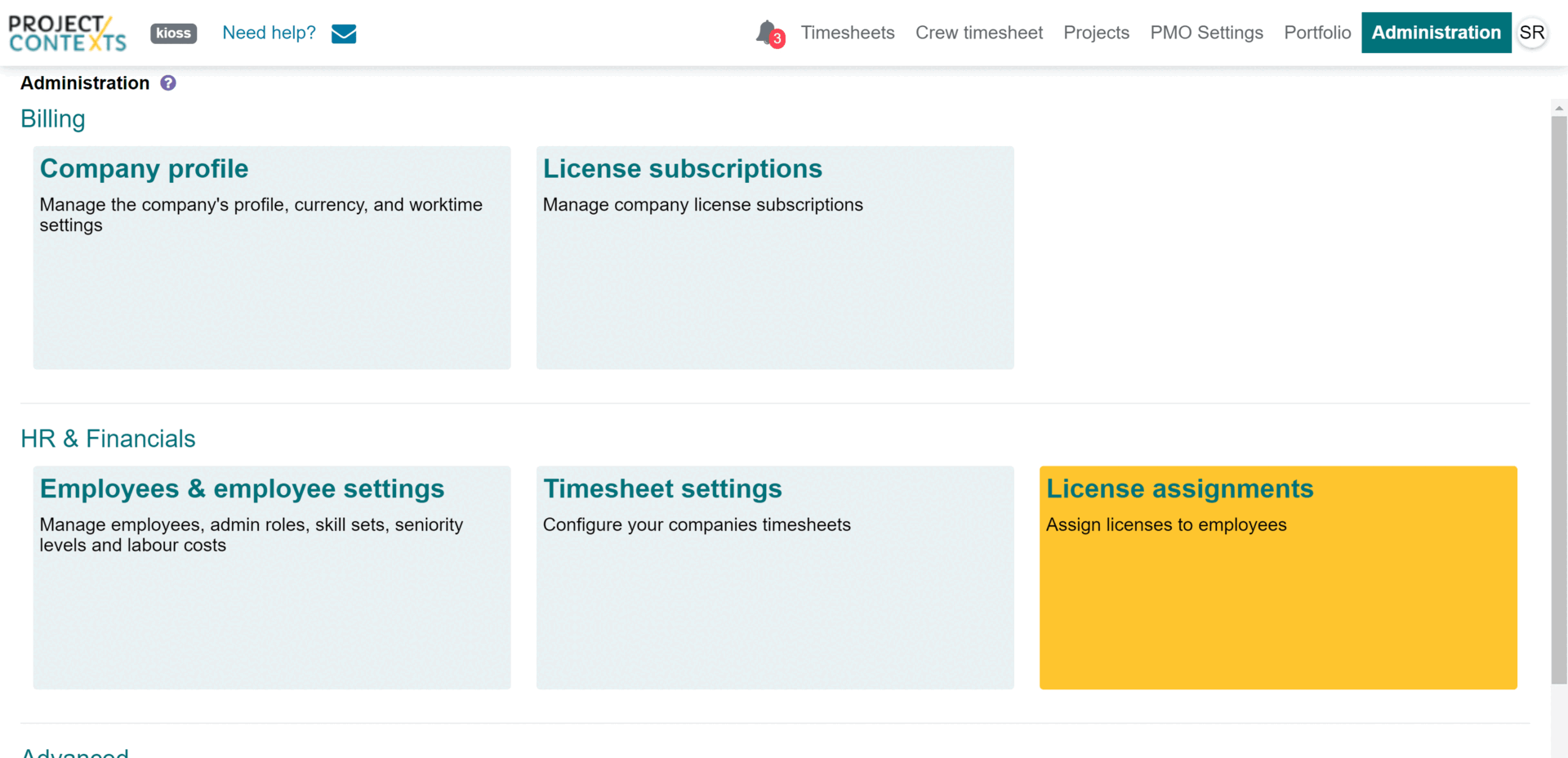Open the Projects page
The width and height of the screenshot is (1568, 758).
(1096, 33)
